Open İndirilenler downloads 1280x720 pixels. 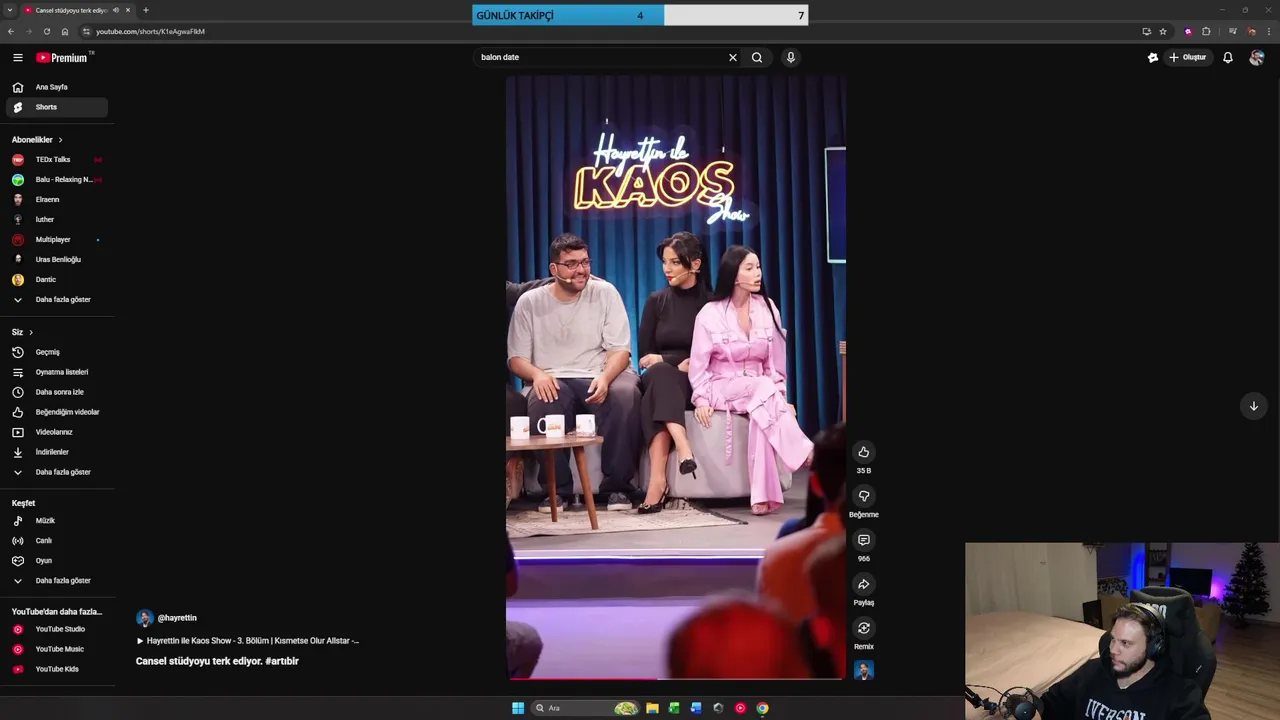click(57, 452)
